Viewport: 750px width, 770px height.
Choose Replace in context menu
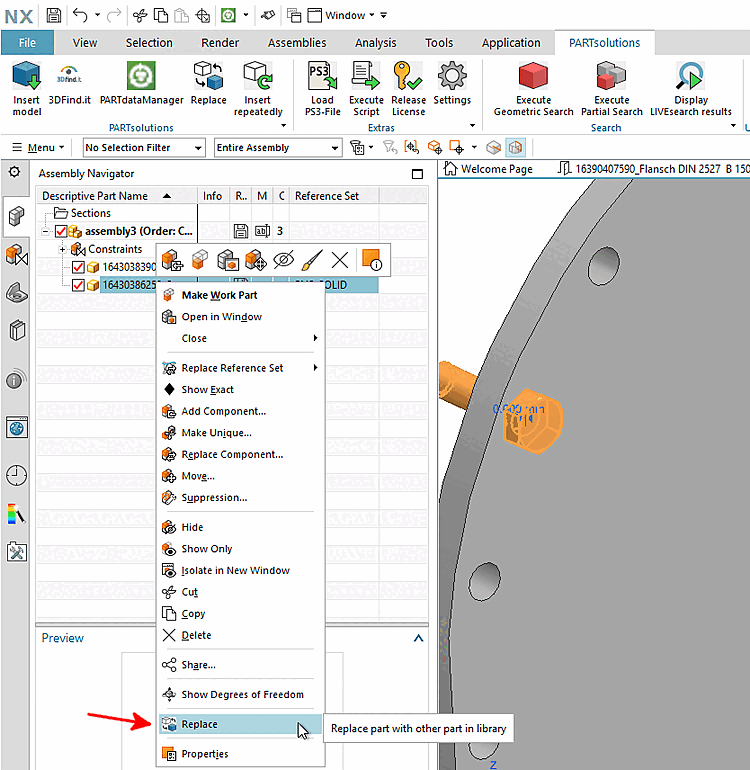coord(241,724)
